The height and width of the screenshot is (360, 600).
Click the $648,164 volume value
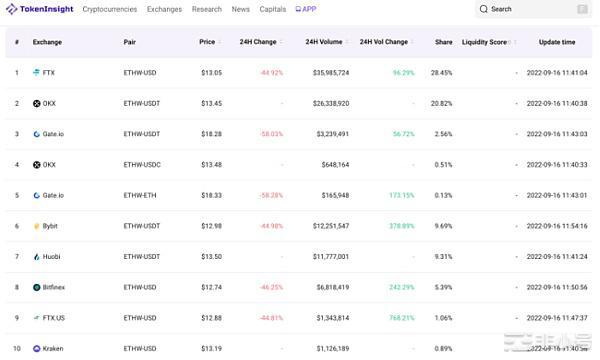(x=335, y=165)
